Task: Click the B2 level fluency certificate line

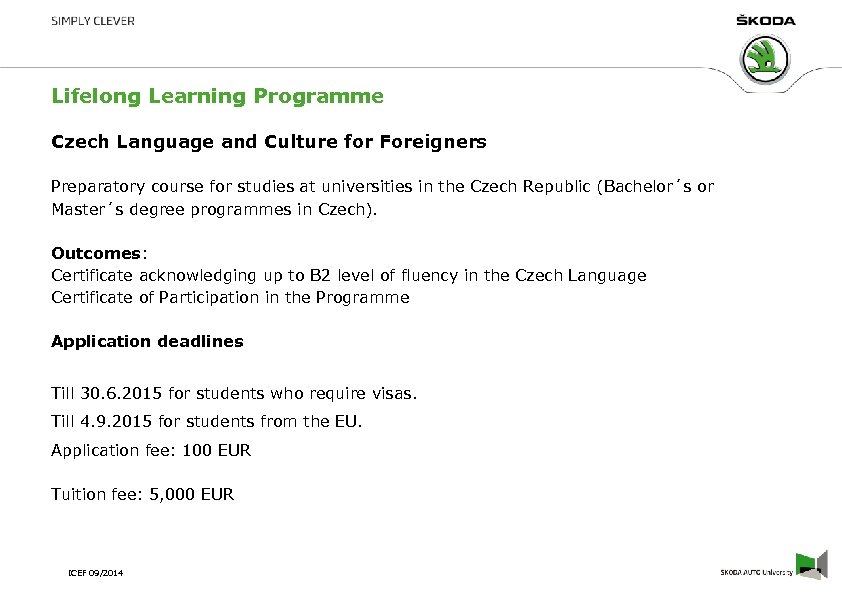Action: click(x=348, y=275)
